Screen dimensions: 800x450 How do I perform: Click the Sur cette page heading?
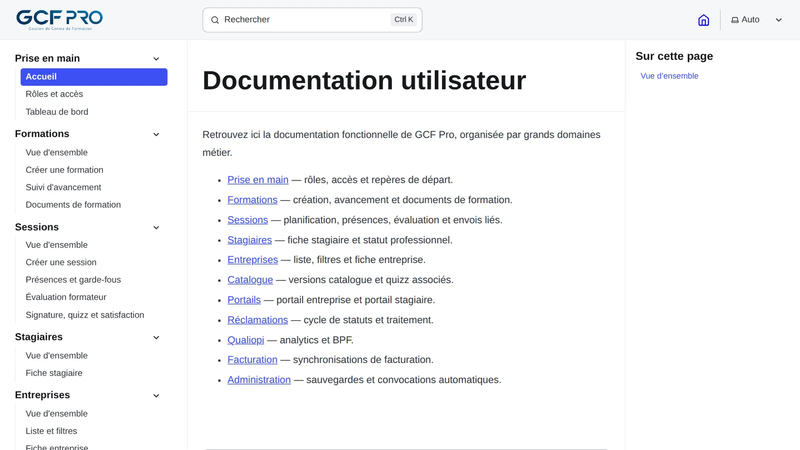click(674, 56)
